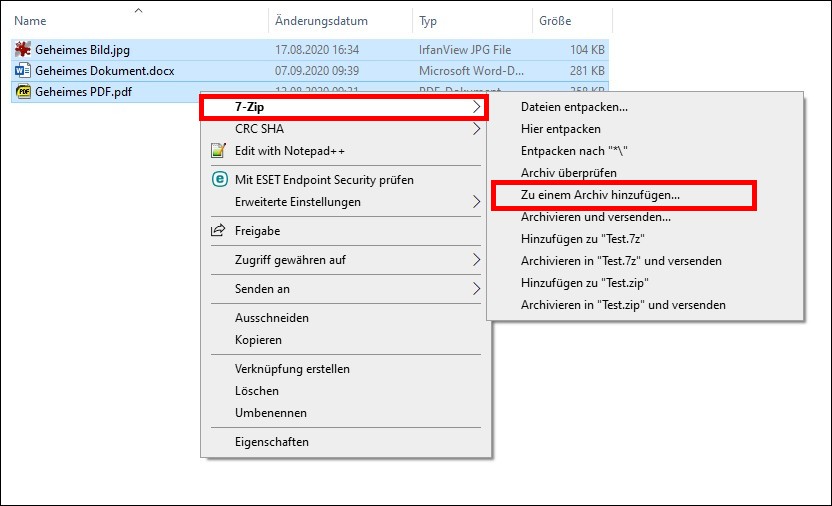
Task: Click the ESET Endpoint Security icon
Action: 218,180
